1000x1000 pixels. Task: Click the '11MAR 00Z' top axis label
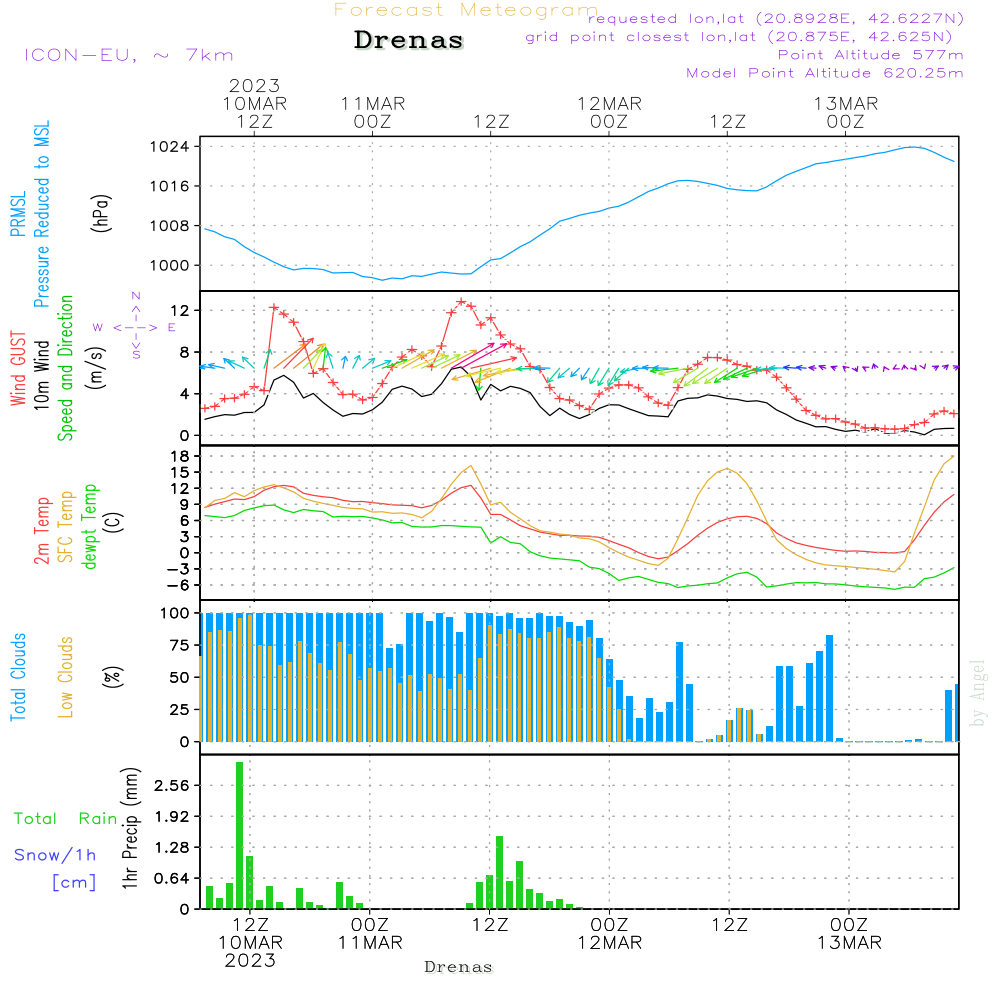pos(372,112)
